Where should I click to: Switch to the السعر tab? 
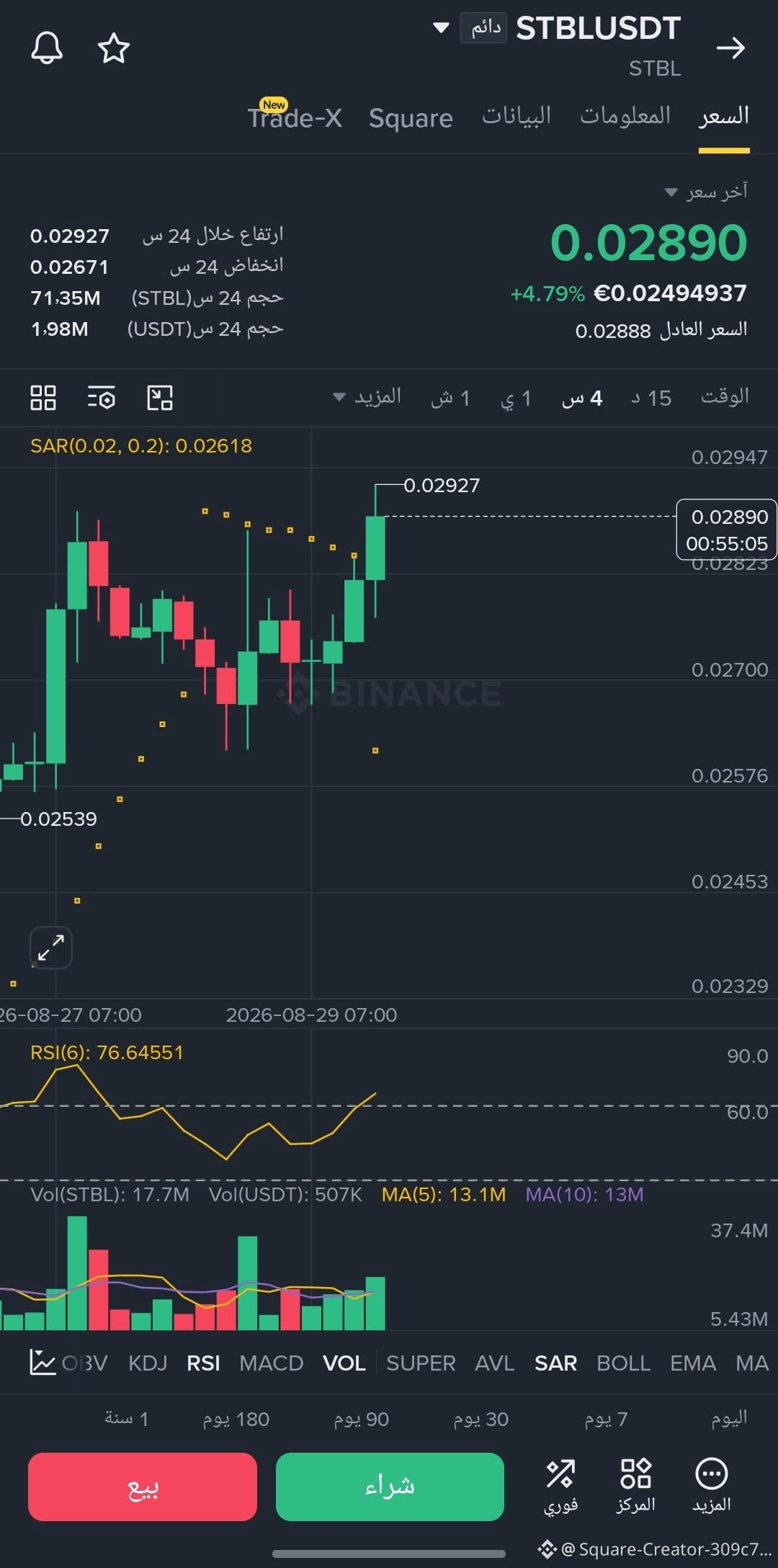724,116
